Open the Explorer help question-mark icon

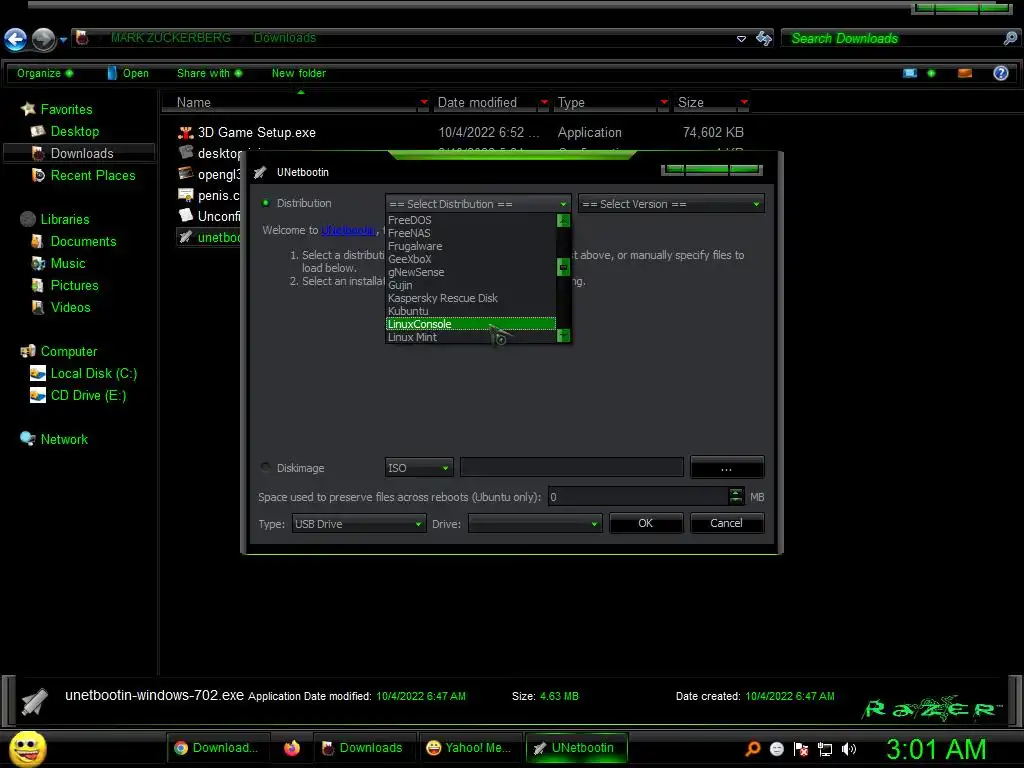(1000, 73)
